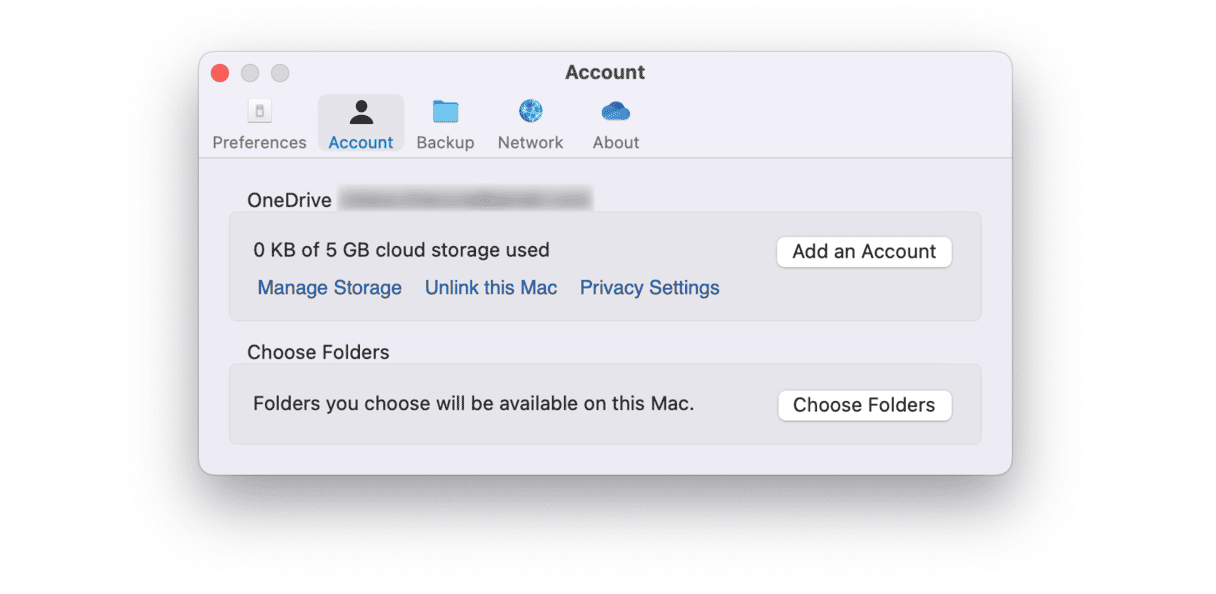Image resolution: width=1216 pixels, height=594 pixels.
Task: Click the Add an Account button
Action: point(864,252)
